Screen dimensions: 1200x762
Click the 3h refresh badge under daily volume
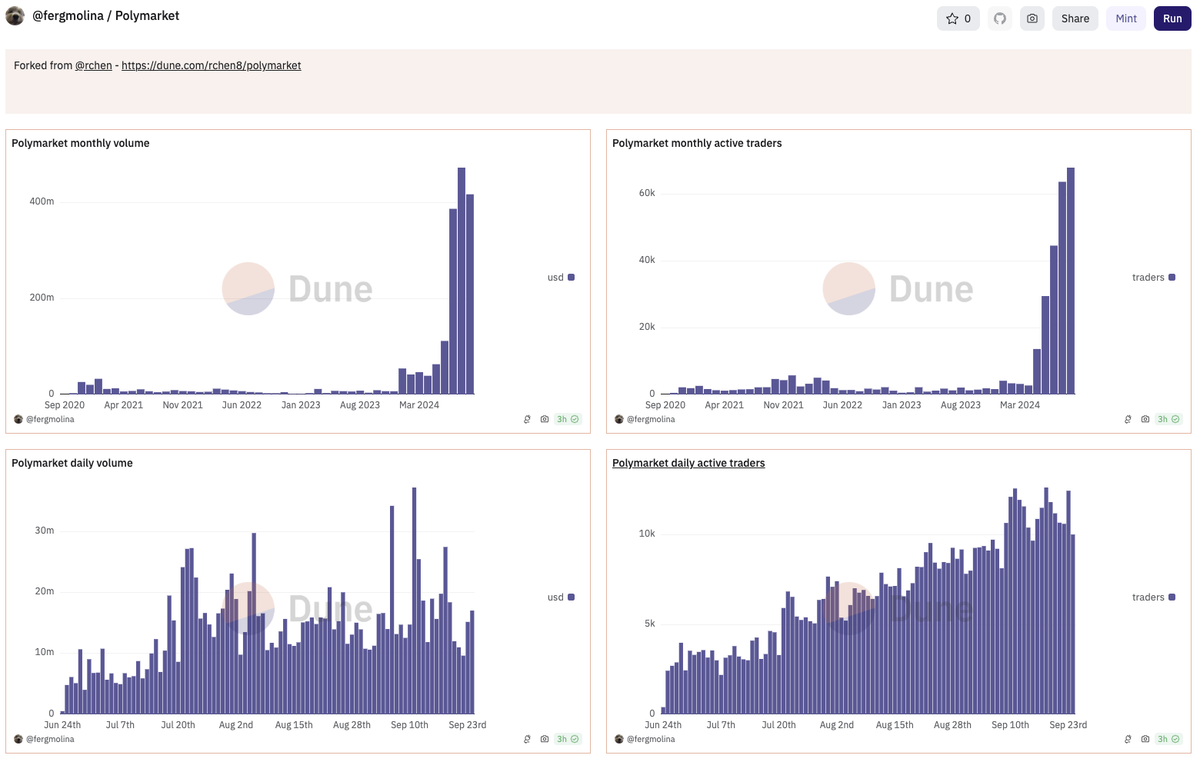click(568, 739)
